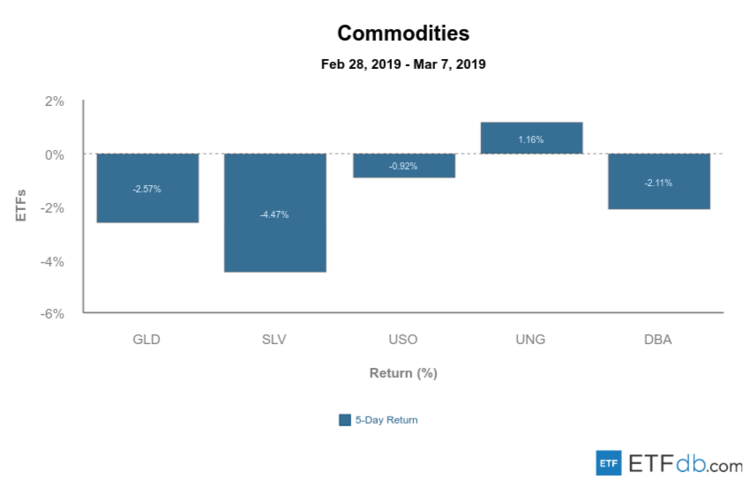750x480 pixels.
Task: Select the USO bar showing -0.92%
Action: (404, 166)
